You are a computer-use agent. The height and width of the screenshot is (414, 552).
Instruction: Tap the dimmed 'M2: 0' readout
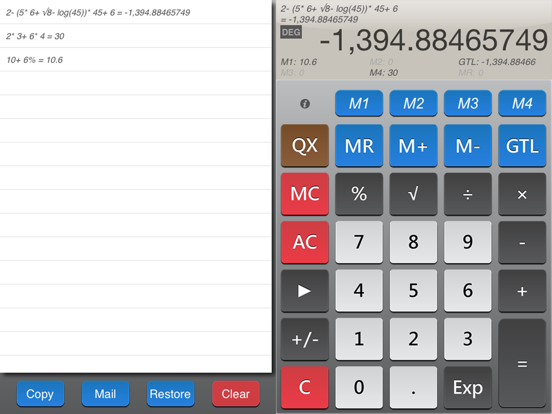[x=381, y=62]
